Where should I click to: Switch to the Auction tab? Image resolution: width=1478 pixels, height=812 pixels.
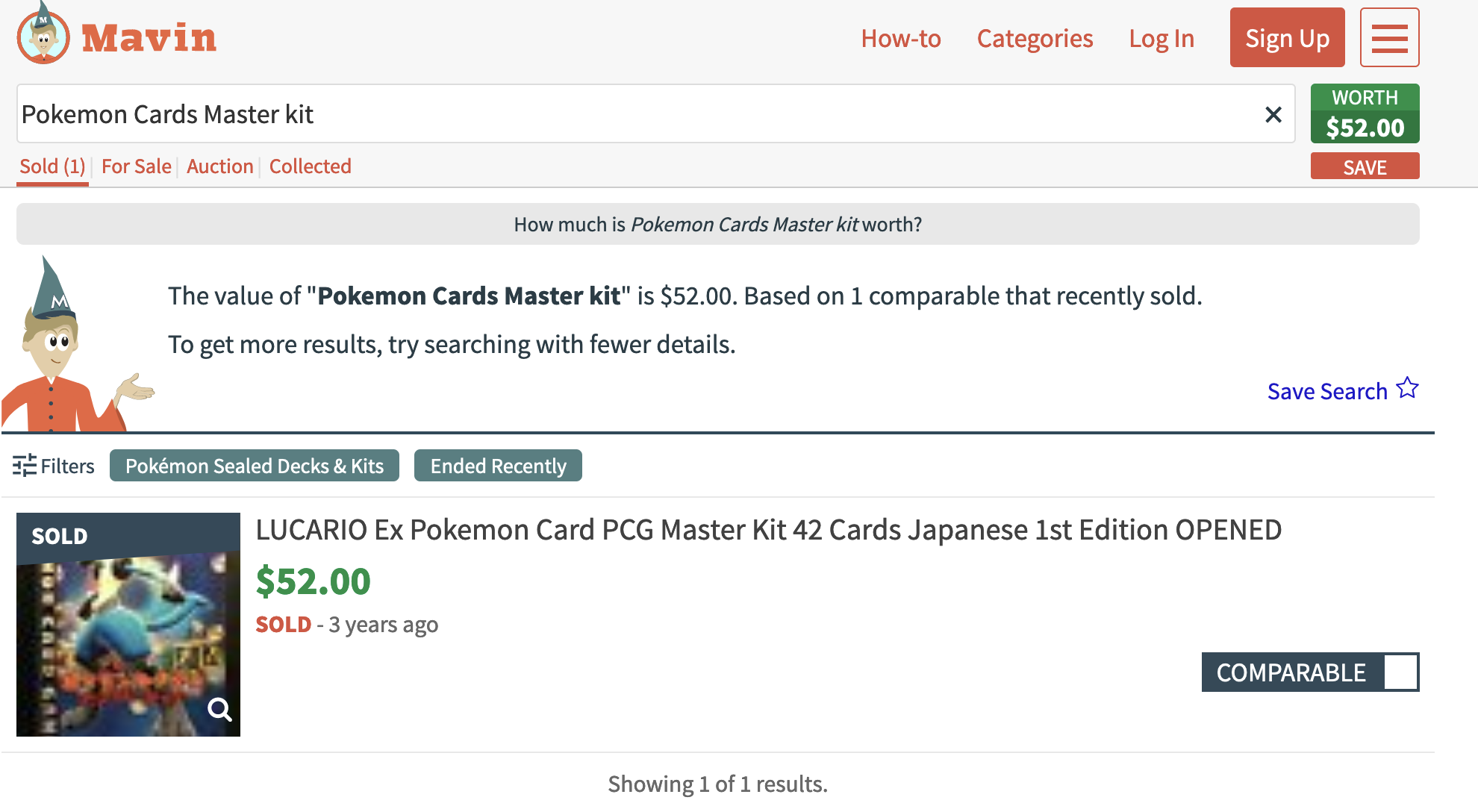pyautogui.click(x=220, y=166)
